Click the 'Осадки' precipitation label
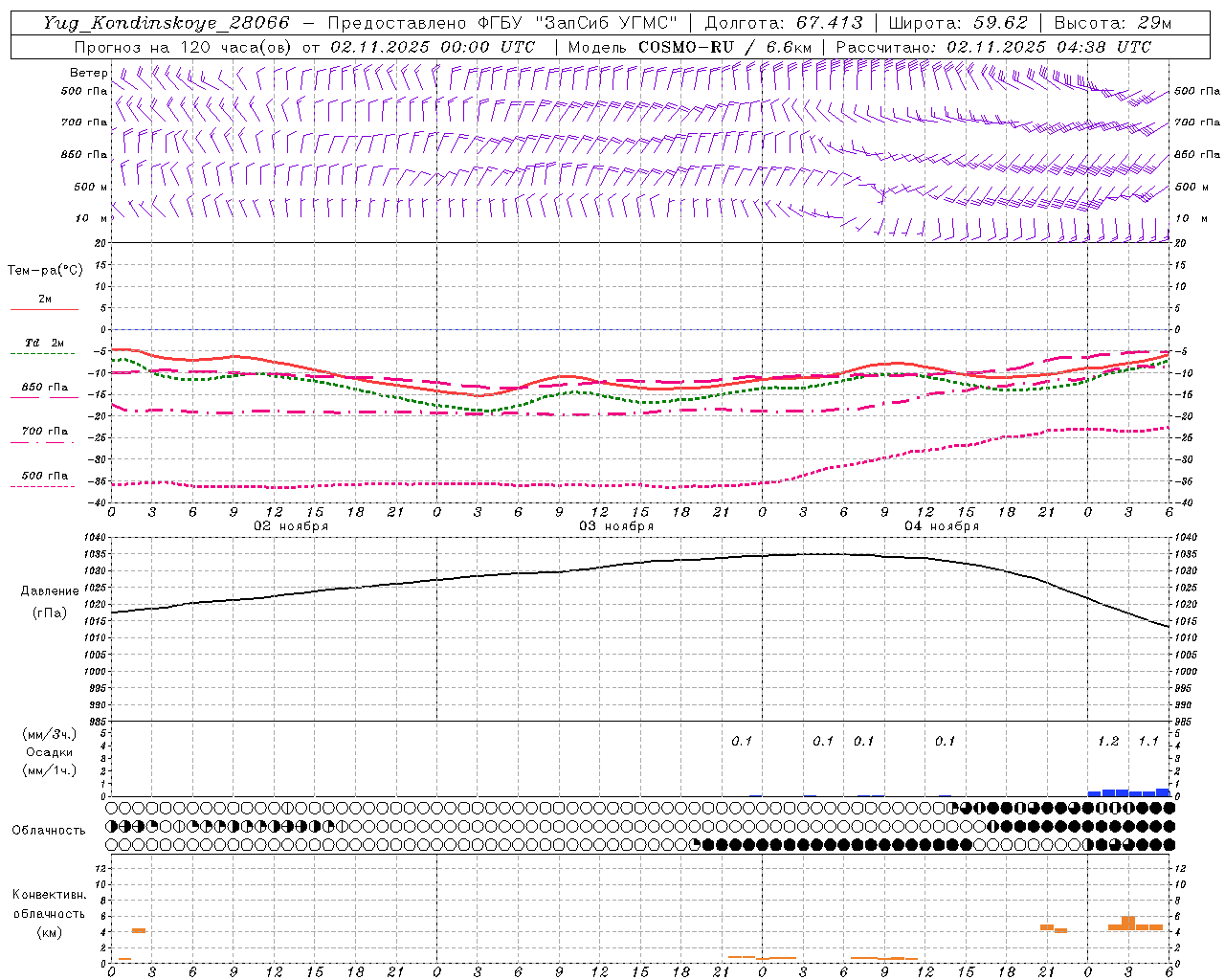 [x=50, y=752]
